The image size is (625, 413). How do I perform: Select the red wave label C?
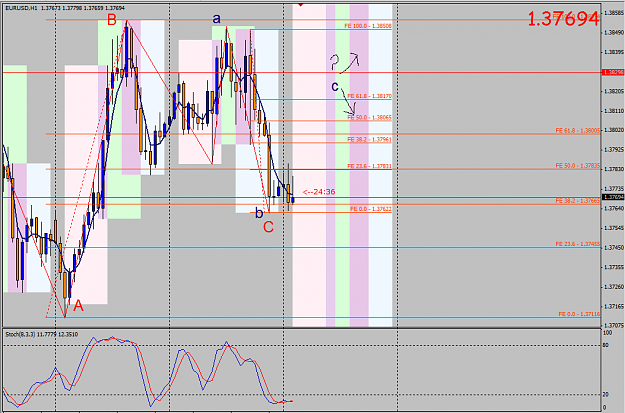tap(268, 227)
